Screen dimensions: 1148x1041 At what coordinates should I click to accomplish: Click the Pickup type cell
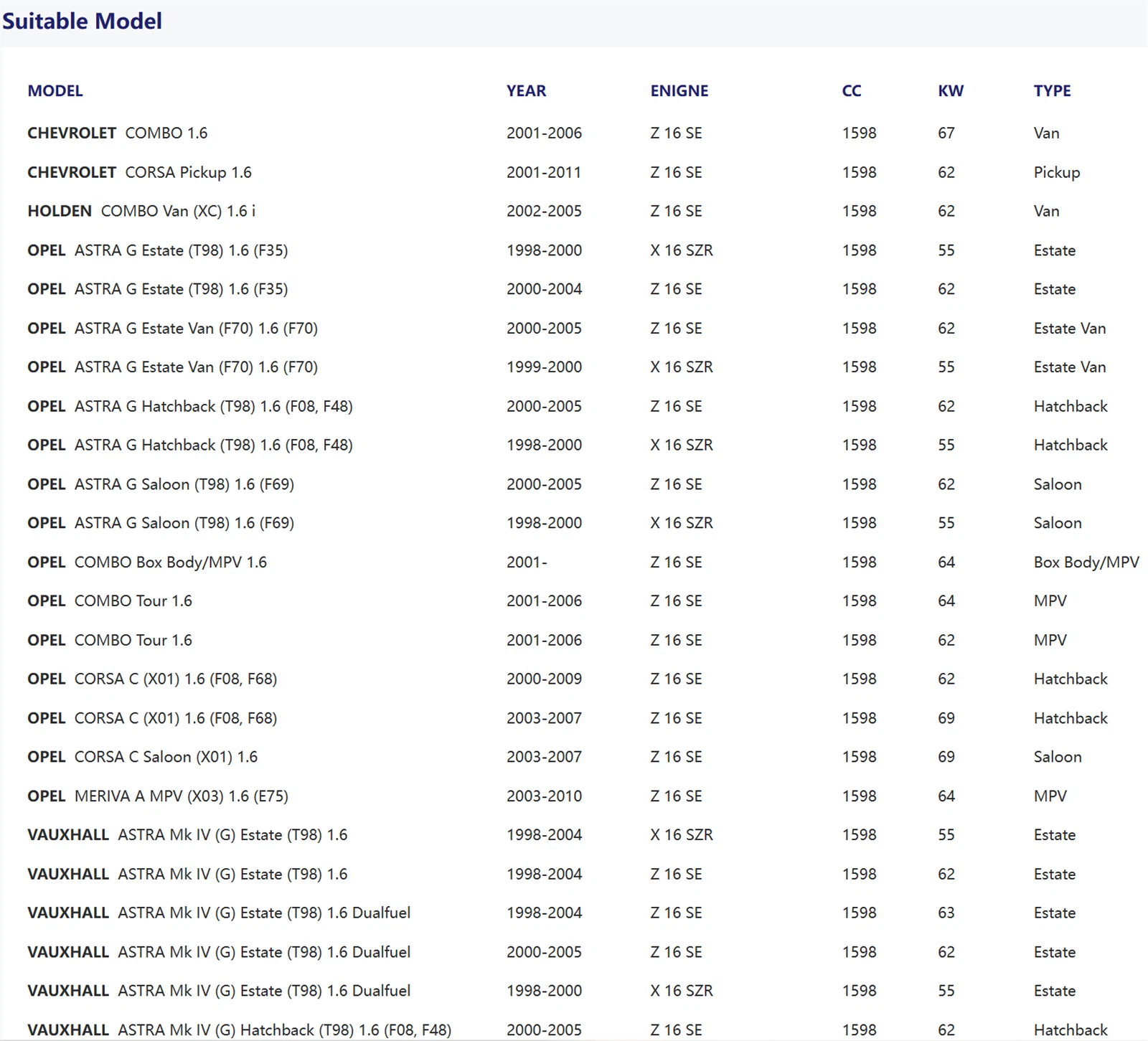coord(1057,173)
